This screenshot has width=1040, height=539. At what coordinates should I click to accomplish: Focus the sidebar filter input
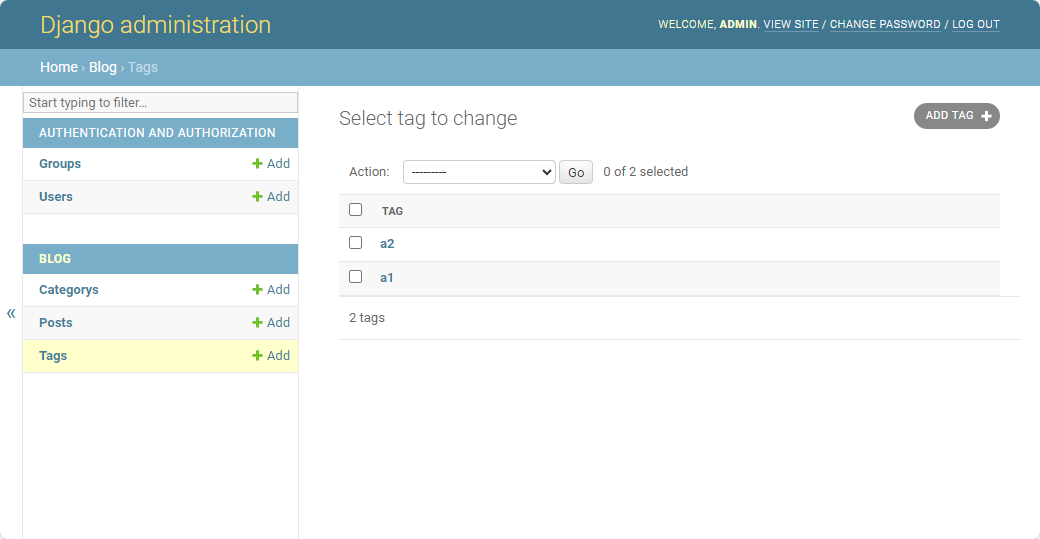161,102
